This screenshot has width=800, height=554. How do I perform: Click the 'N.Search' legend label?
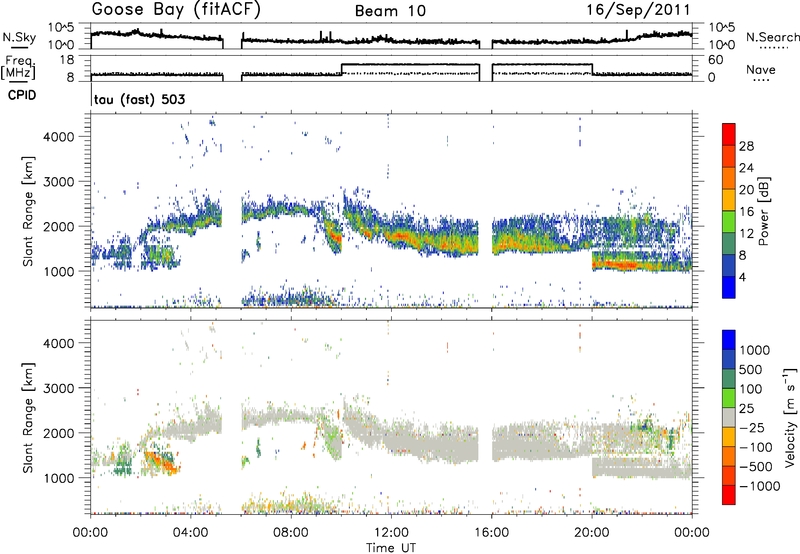click(x=773, y=37)
